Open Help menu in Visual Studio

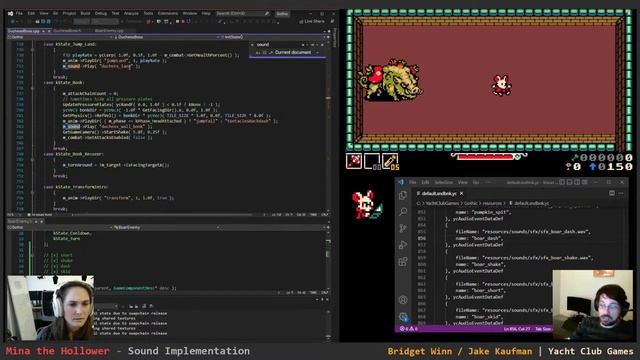click(206, 13)
